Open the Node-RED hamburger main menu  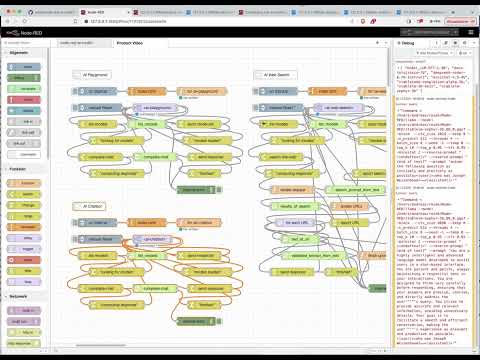coord(471,32)
